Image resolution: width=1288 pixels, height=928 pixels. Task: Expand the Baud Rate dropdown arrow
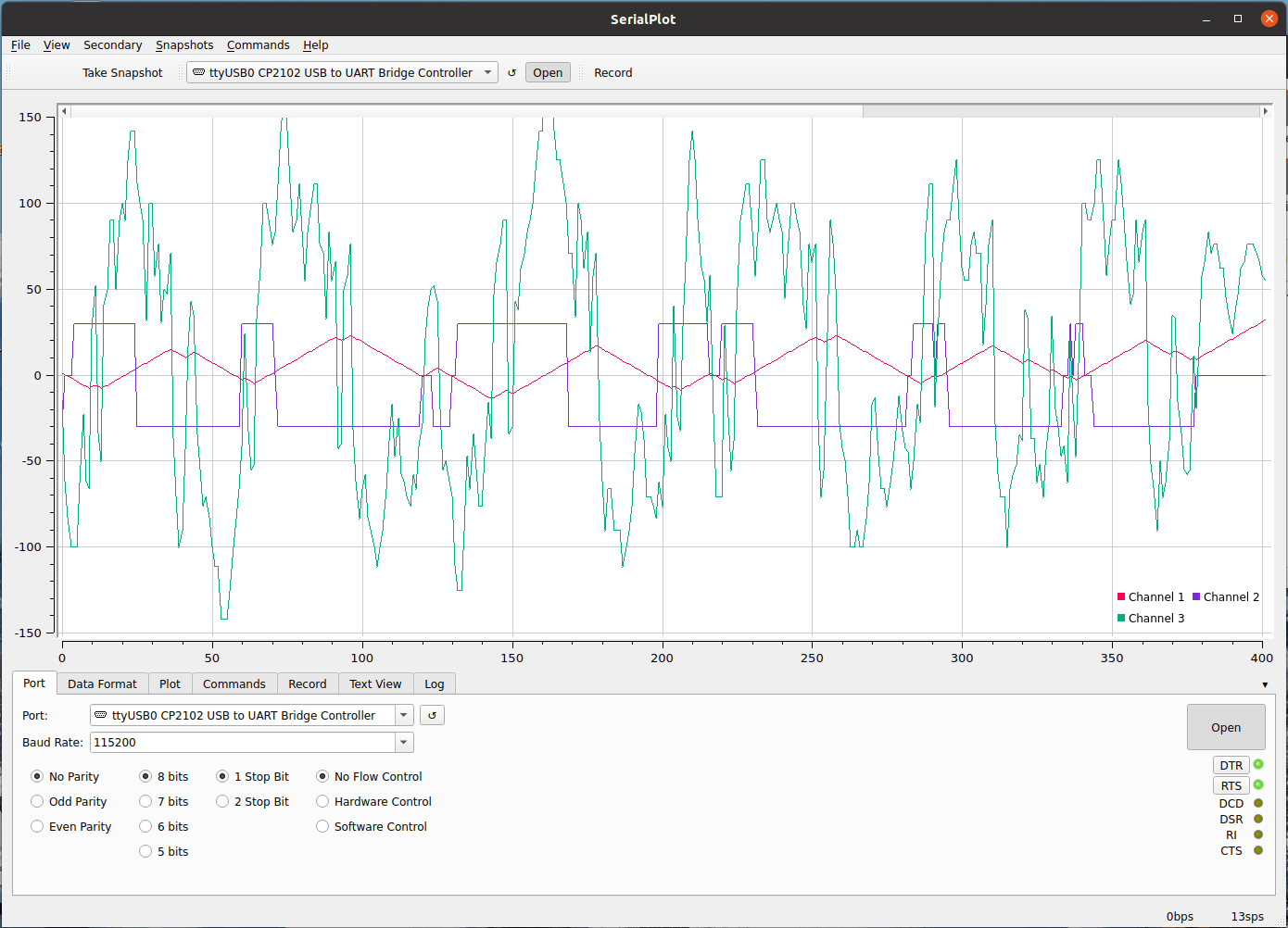403,743
